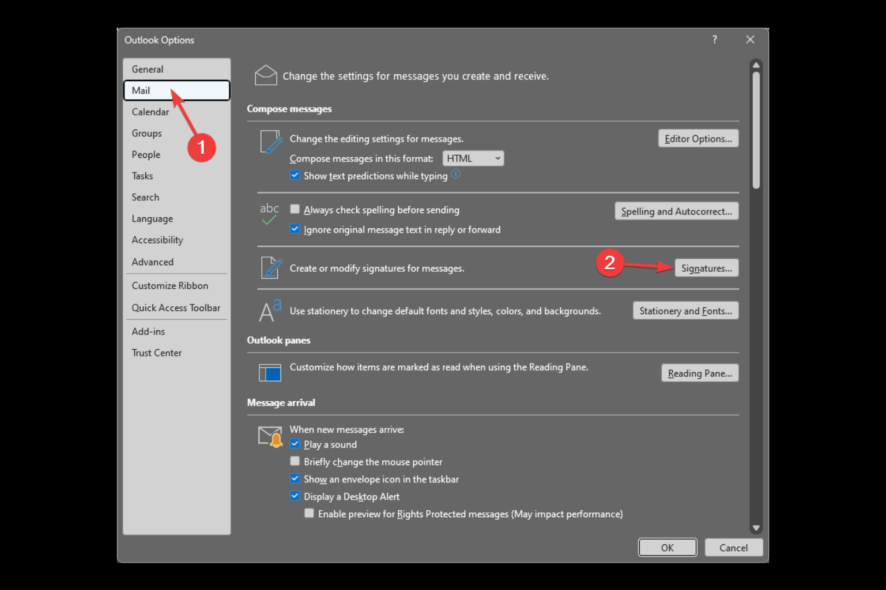Click the scrollbar down arrow
Screen dimensions: 886x590
coord(756,528)
